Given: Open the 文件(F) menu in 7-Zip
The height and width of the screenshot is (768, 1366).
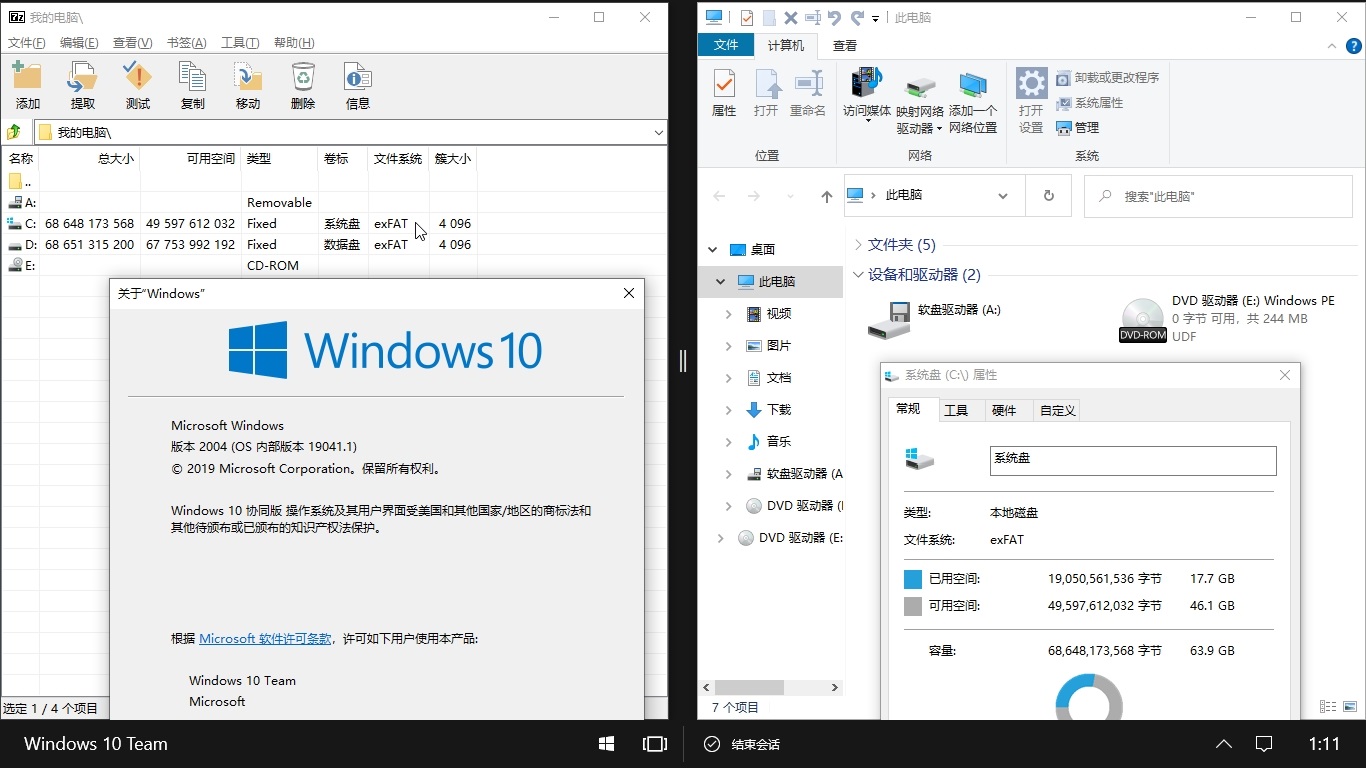Looking at the screenshot, I should pos(27,43).
